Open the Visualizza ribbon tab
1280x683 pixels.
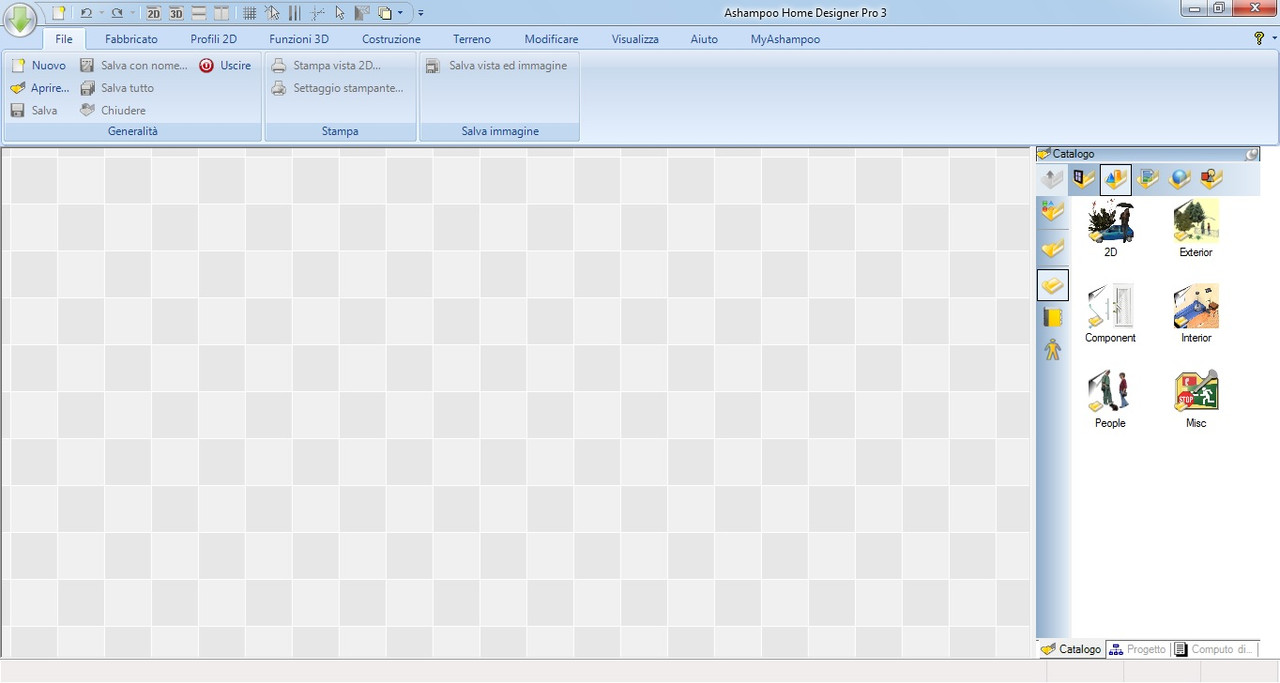(x=635, y=39)
